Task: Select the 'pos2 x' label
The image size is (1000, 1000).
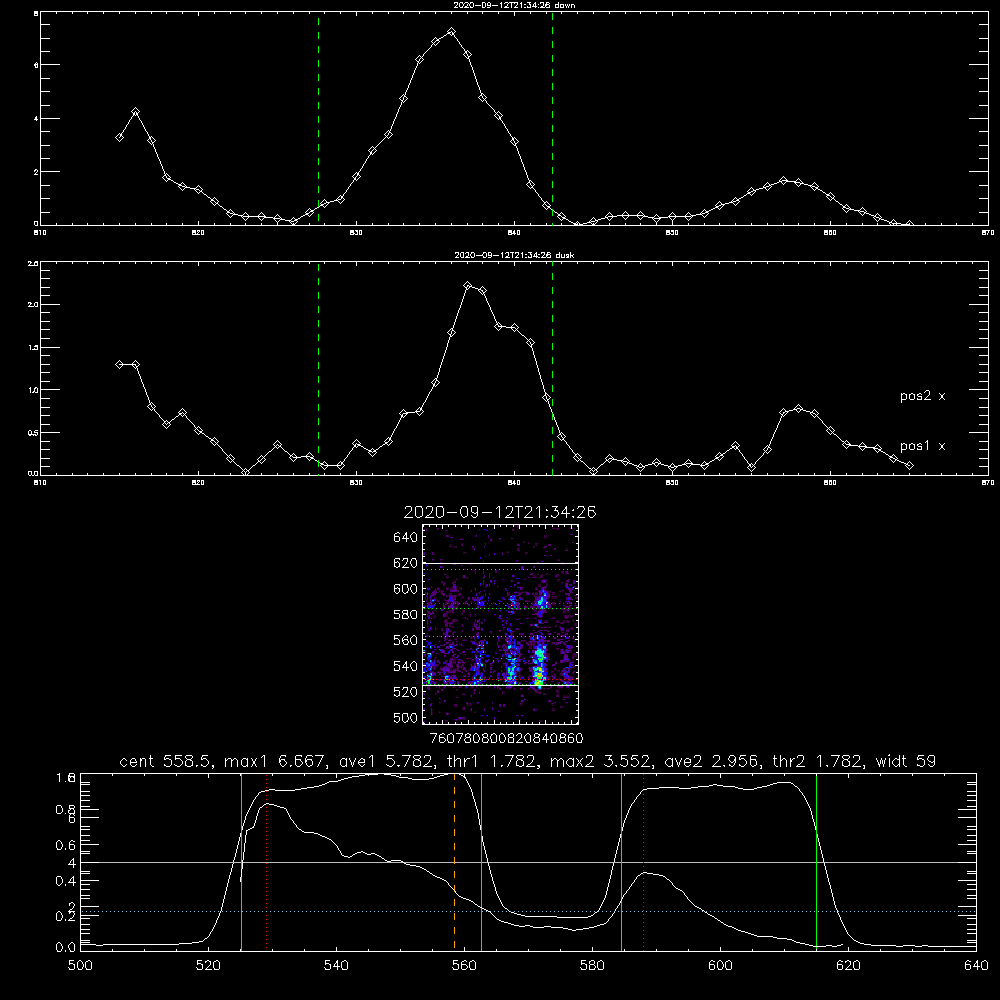Action: pos(922,396)
